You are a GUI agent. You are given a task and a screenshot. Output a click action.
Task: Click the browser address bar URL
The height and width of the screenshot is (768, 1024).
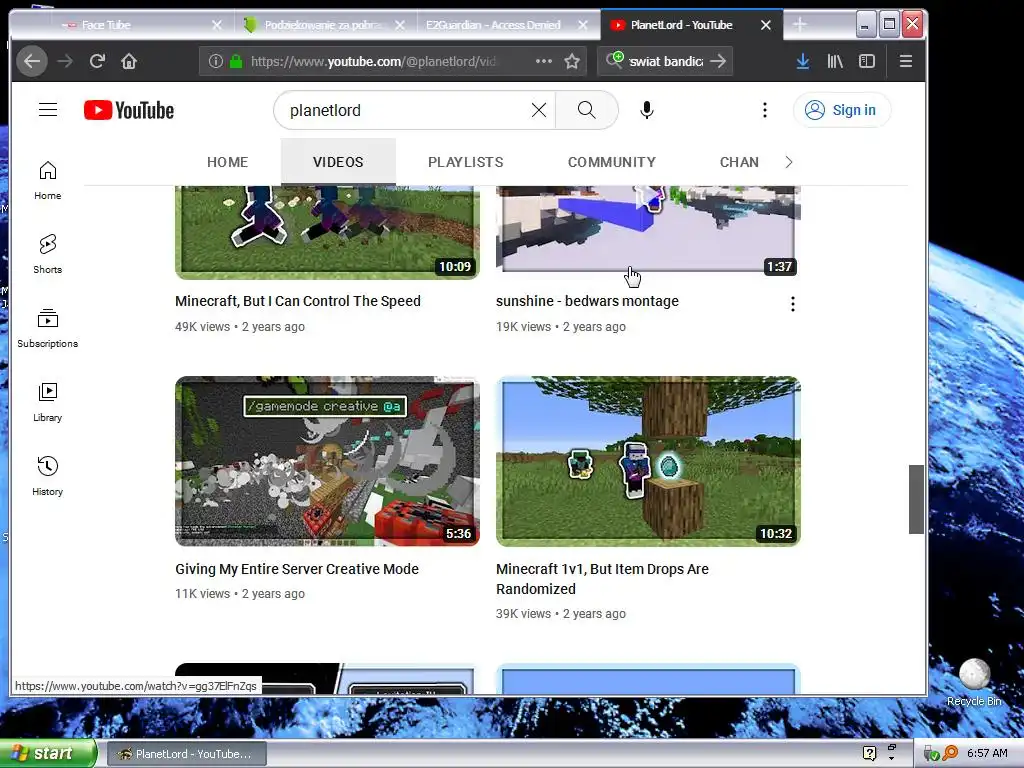tap(374, 61)
